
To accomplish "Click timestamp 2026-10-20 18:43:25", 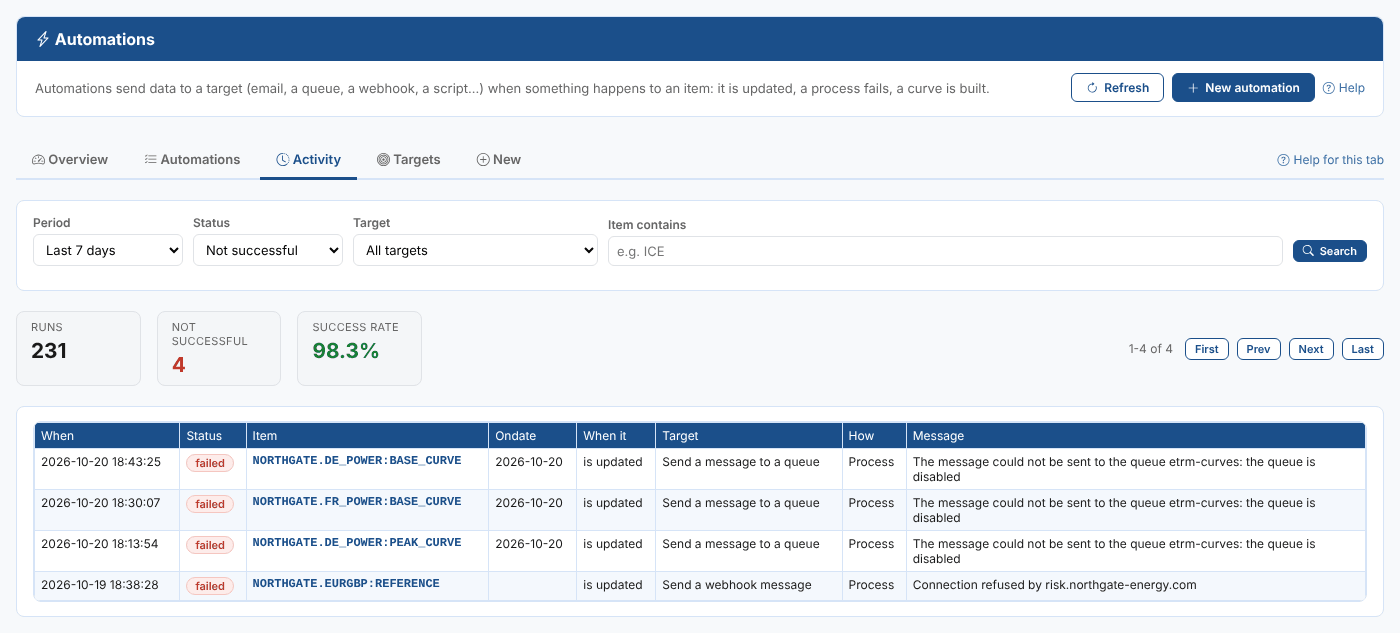I will tap(100, 462).
